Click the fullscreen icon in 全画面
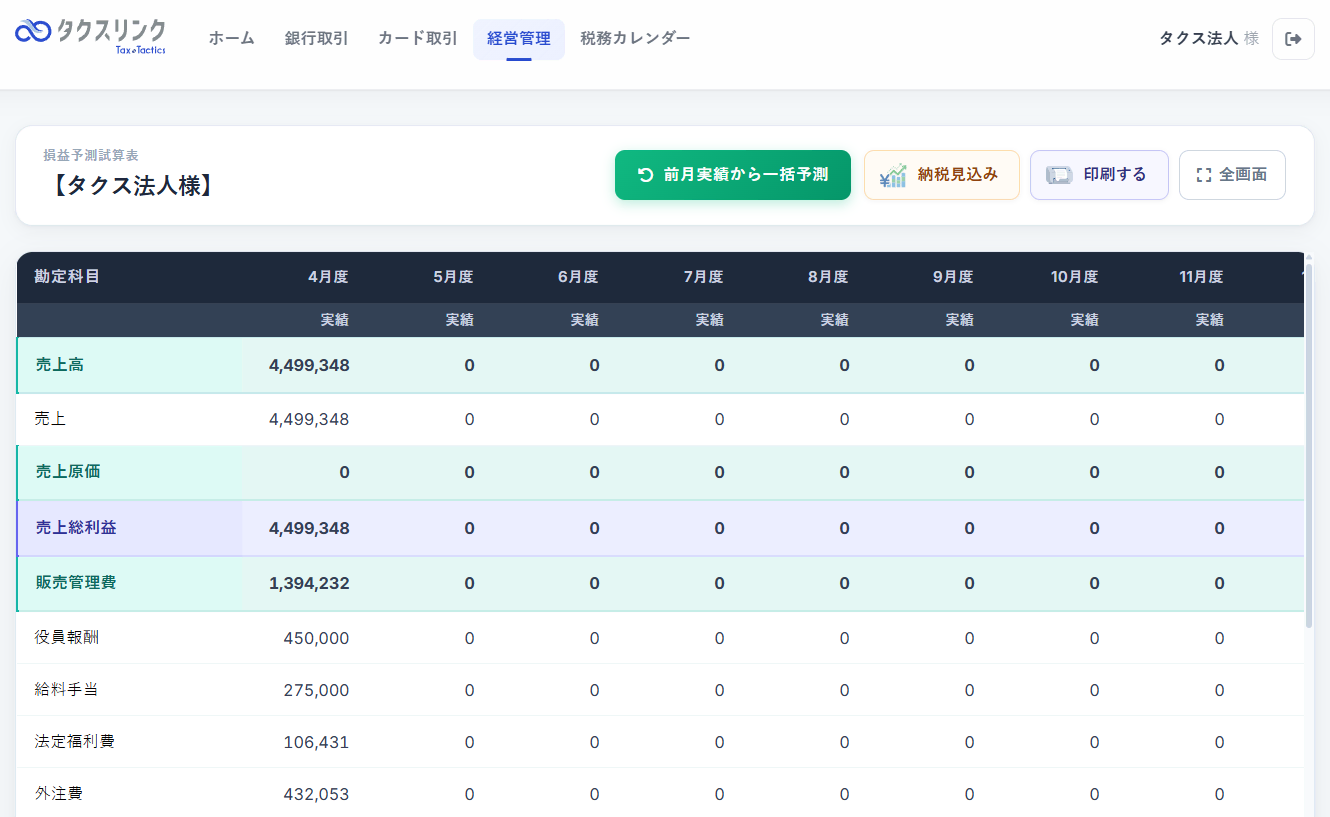 1203,175
